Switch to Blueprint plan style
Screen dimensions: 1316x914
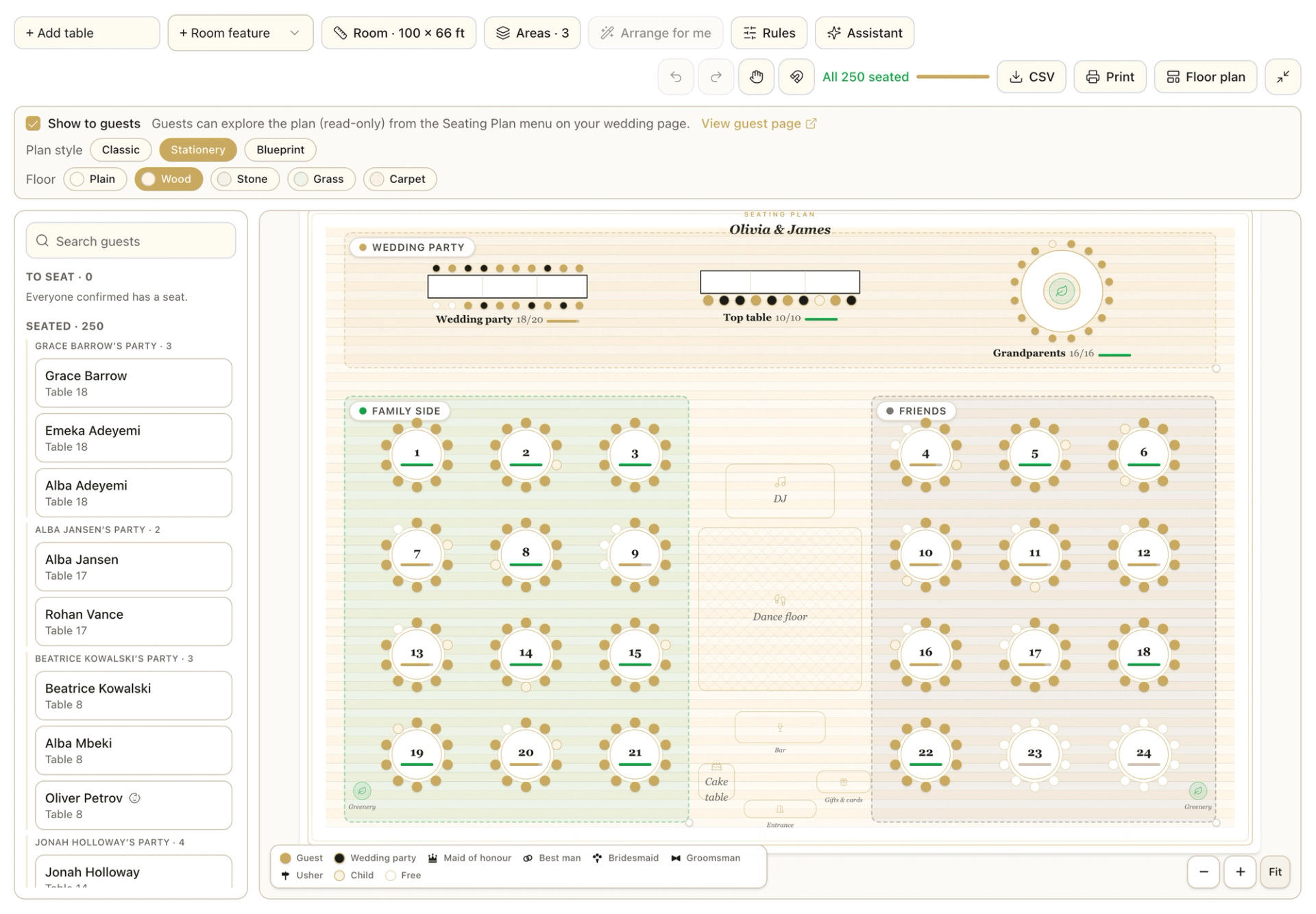click(x=280, y=149)
